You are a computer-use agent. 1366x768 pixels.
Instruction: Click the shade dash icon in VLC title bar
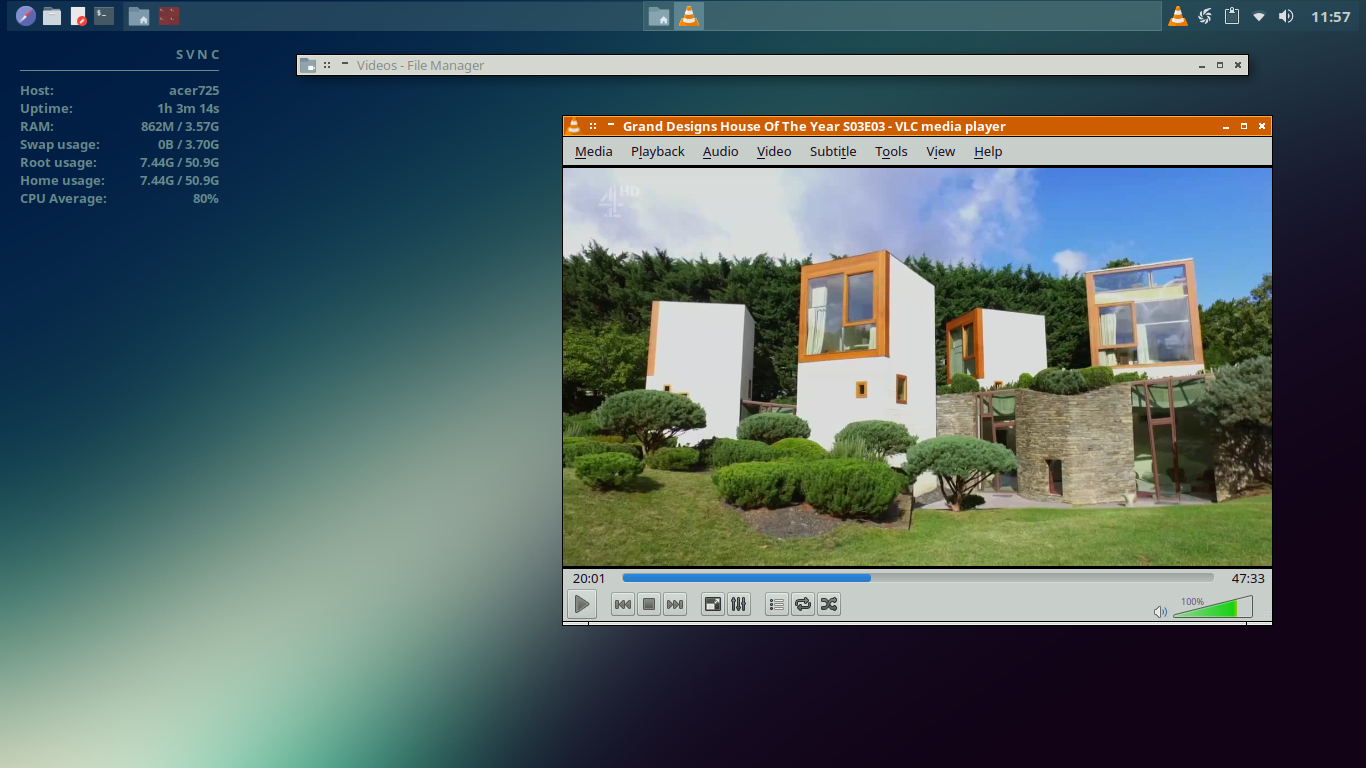point(610,124)
